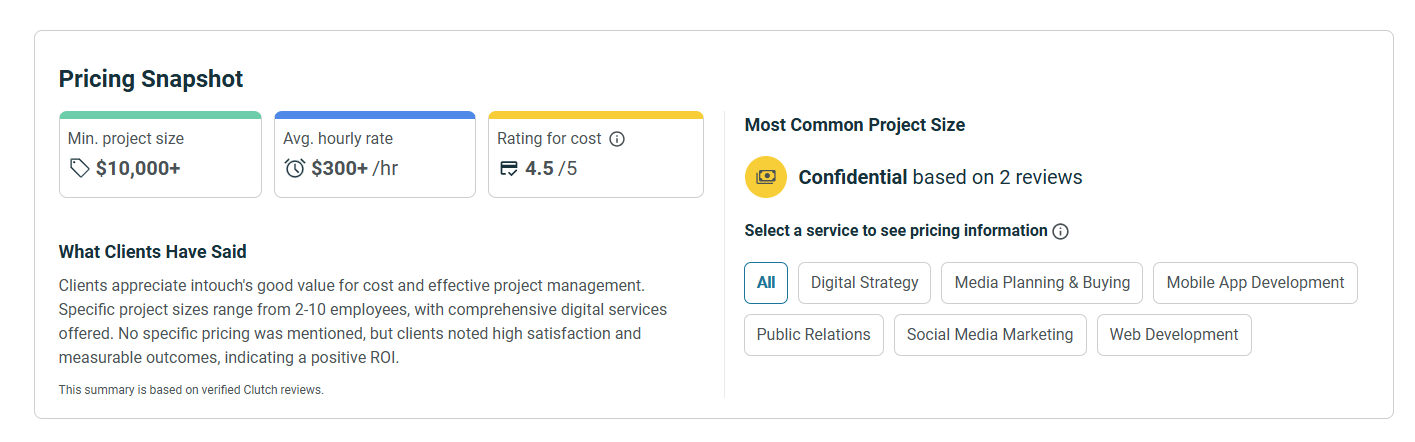Click the What Clients Have Said heading
The height and width of the screenshot is (442, 1415).
pos(153,251)
